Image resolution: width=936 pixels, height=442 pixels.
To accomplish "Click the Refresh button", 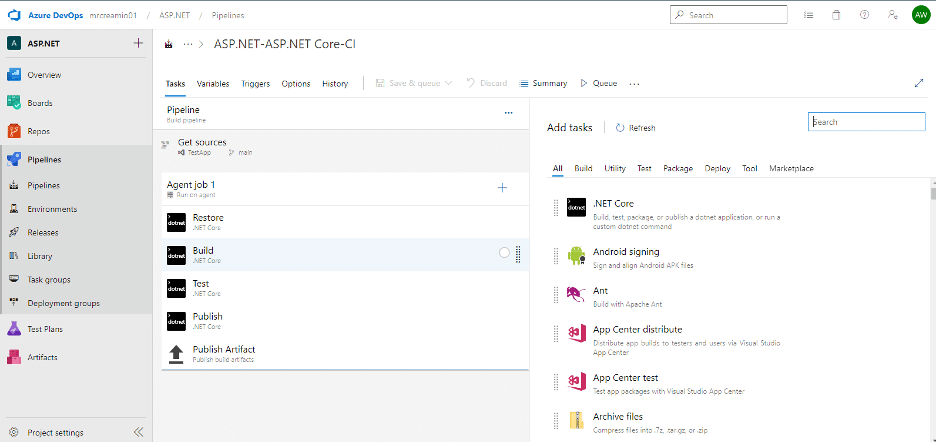I will click(x=635, y=128).
